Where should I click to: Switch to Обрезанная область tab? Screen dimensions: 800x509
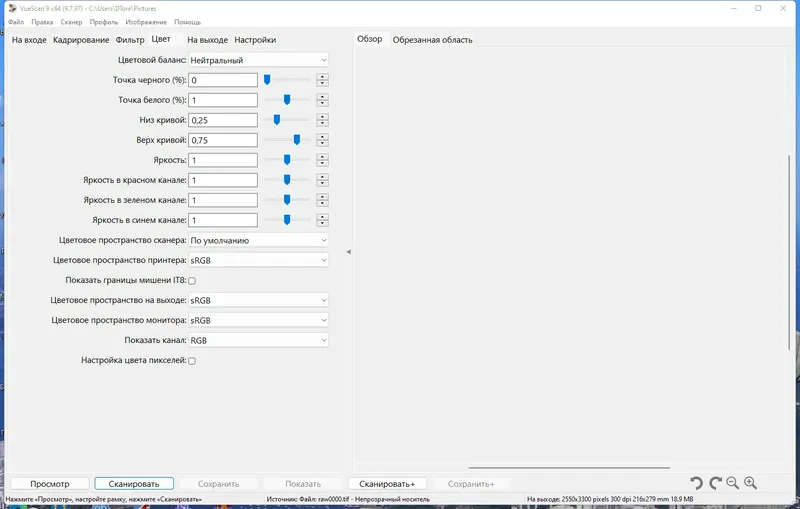[433, 40]
